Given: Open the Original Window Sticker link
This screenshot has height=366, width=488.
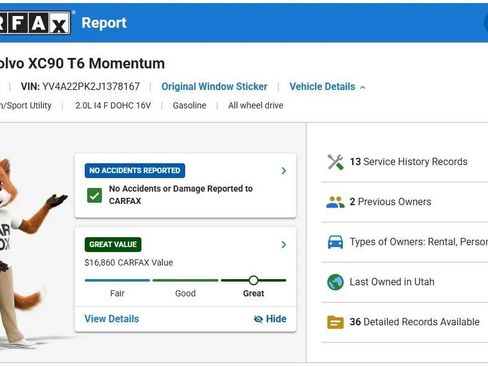Looking at the screenshot, I should tap(214, 87).
